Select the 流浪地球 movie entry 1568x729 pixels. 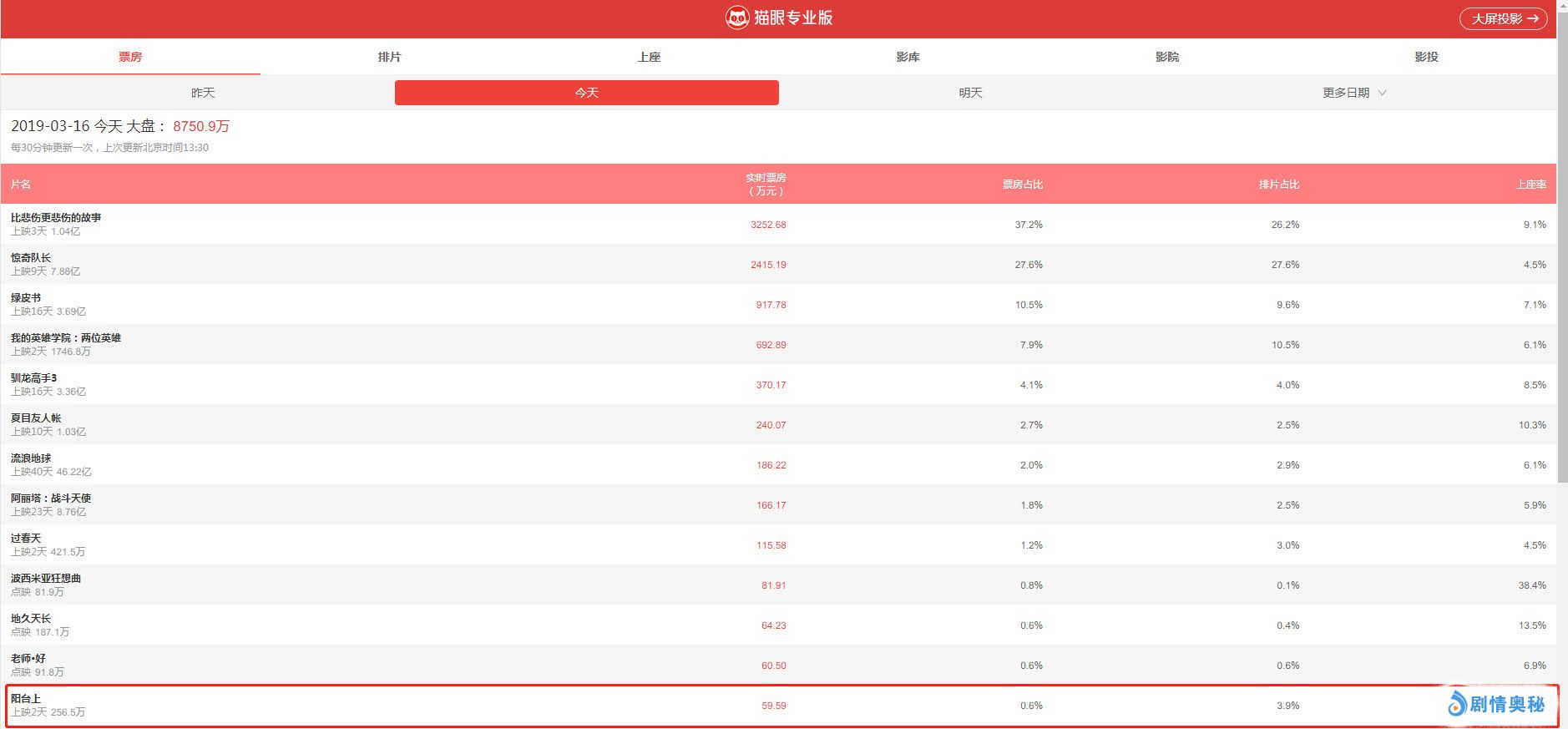(x=31, y=458)
